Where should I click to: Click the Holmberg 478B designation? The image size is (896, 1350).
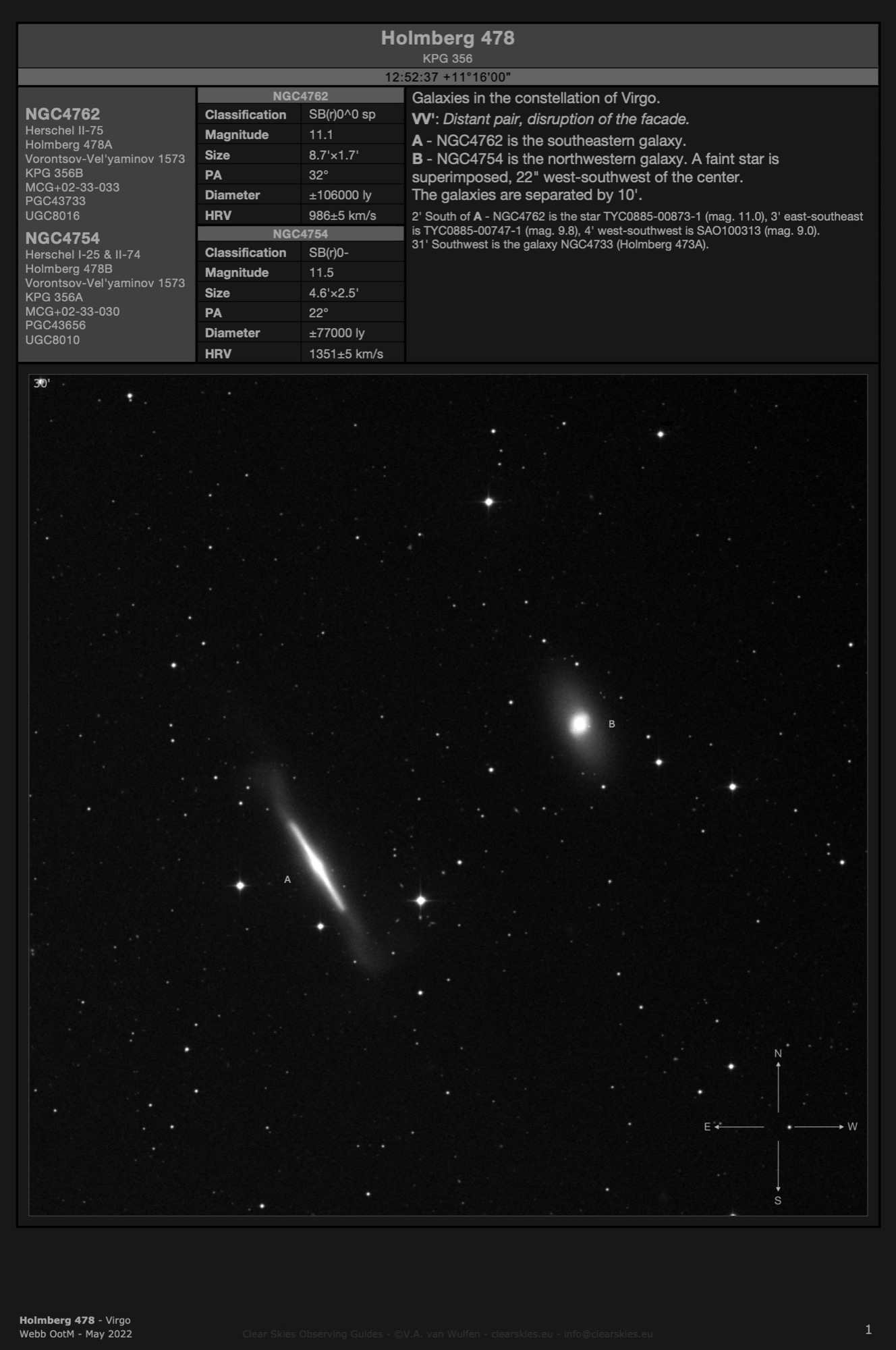[69, 269]
